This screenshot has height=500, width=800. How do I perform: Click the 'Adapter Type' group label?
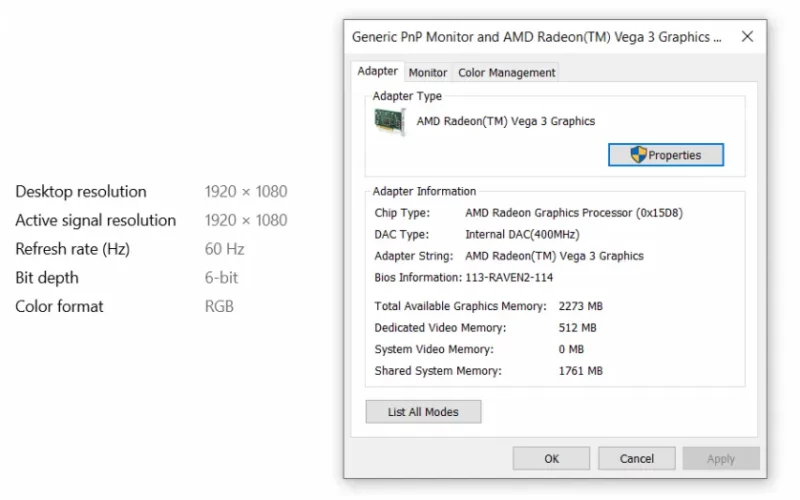[407, 96]
